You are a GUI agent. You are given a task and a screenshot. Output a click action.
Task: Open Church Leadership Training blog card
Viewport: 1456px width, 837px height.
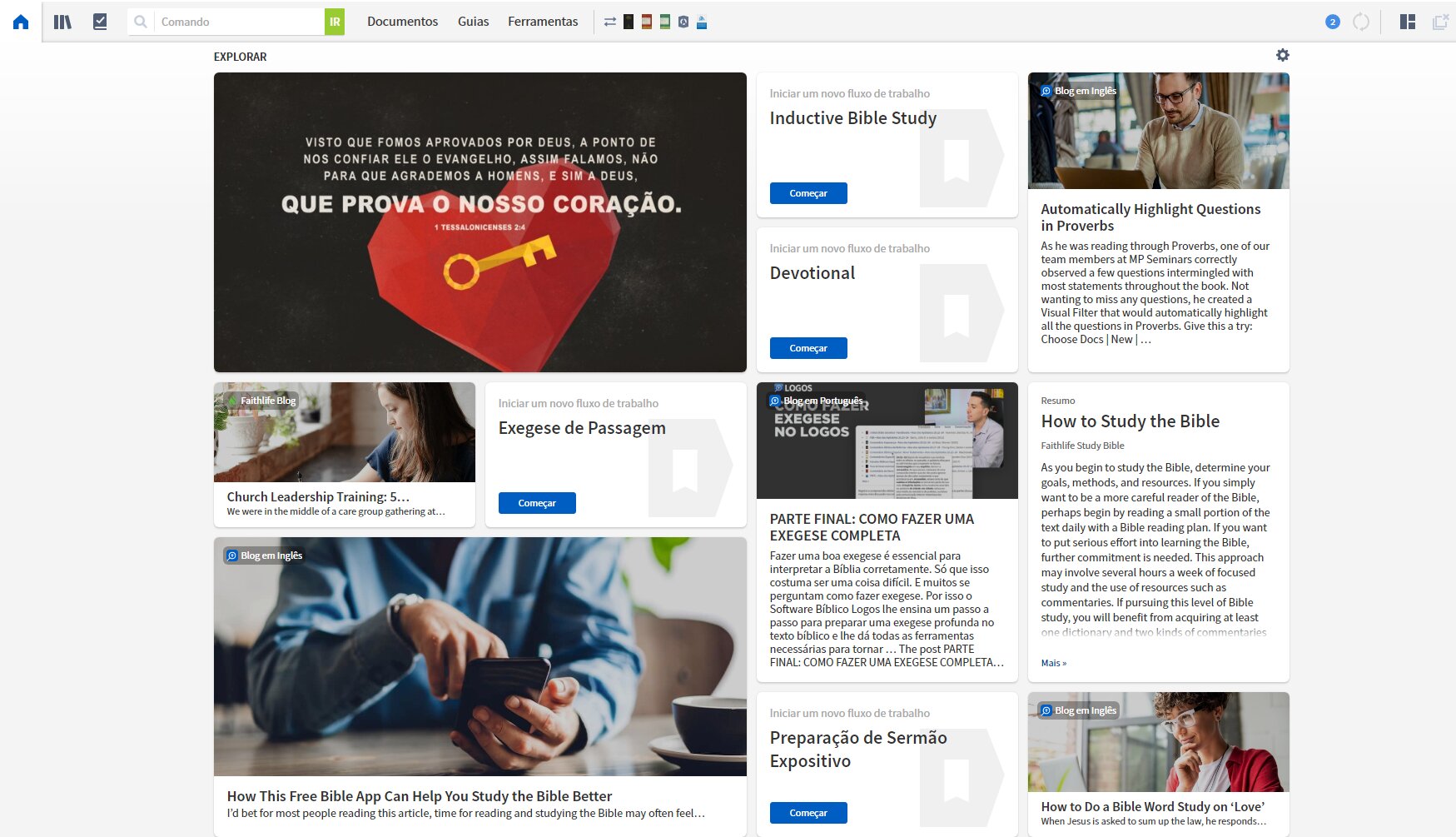coord(345,455)
